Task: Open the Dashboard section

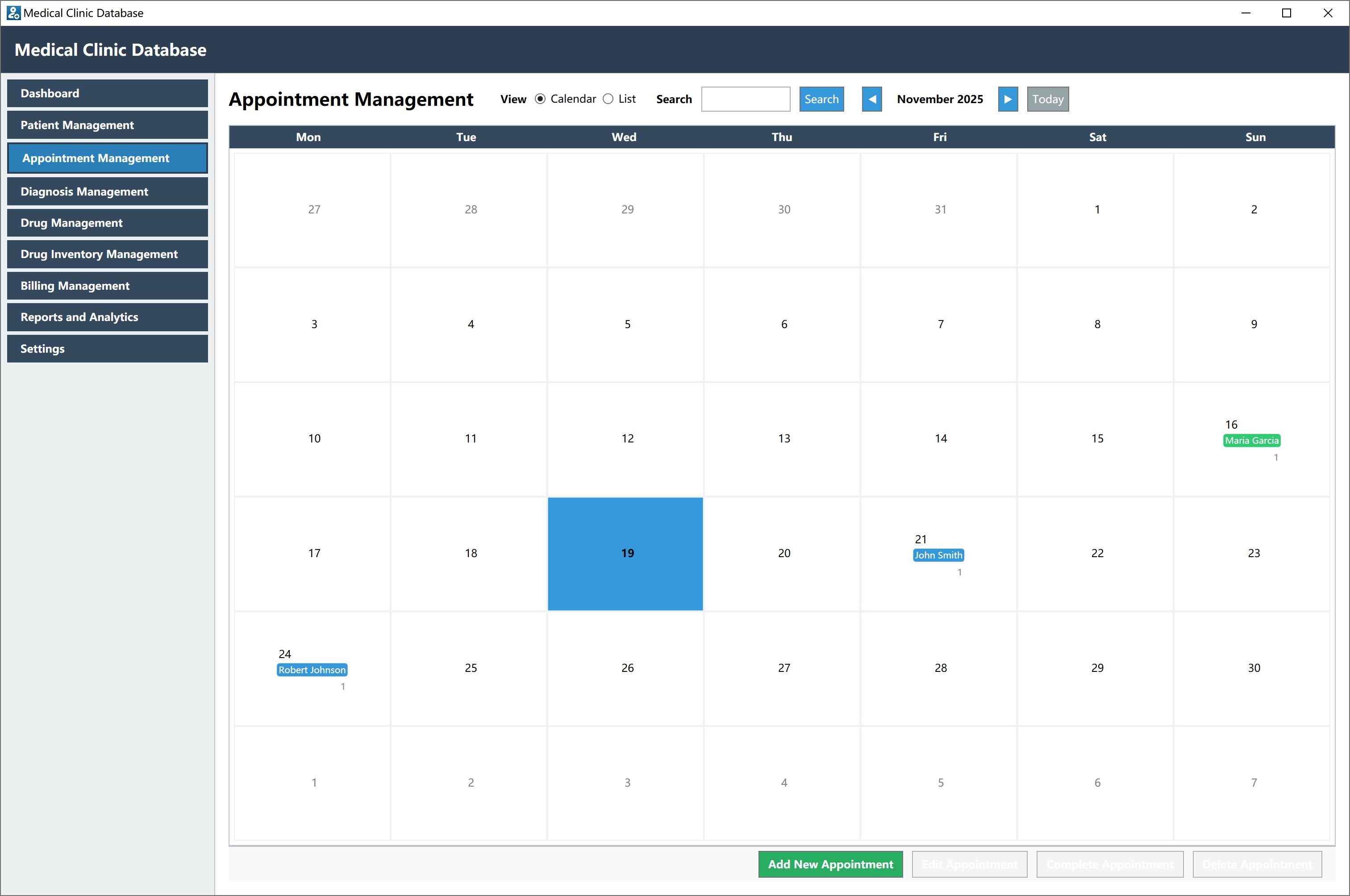Action: pos(108,93)
